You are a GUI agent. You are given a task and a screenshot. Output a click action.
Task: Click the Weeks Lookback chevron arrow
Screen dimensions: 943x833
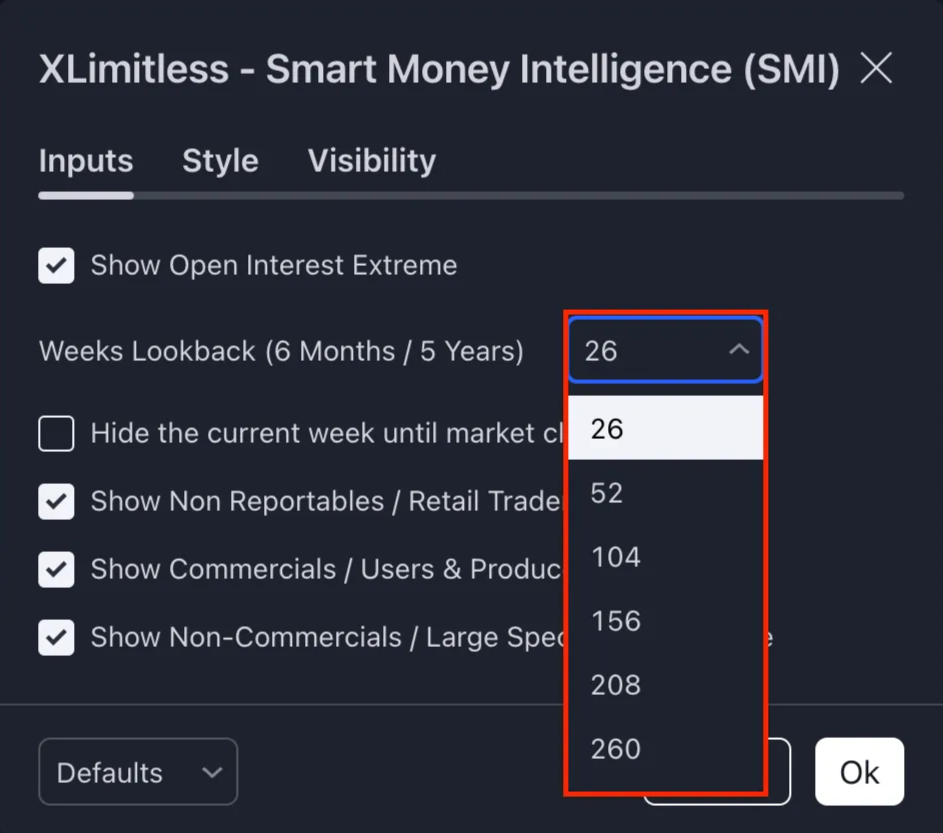[x=739, y=350]
